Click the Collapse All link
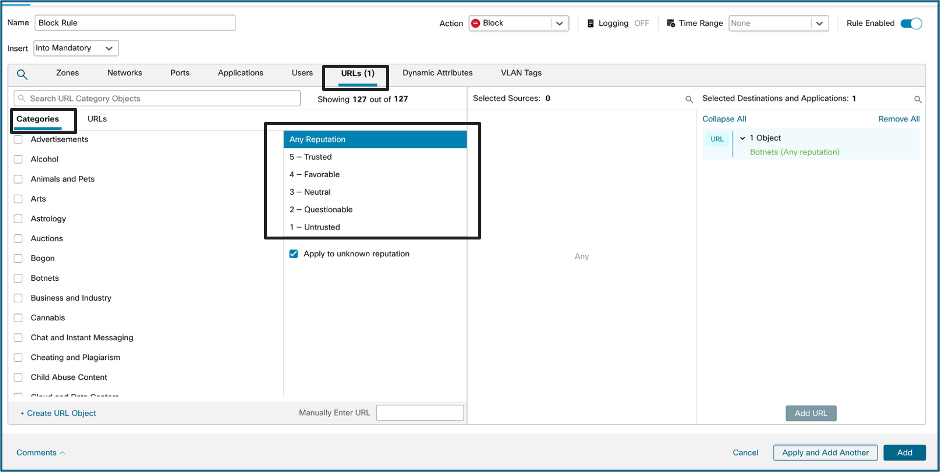Viewport: 940px width, 472px height. [724, 119]
